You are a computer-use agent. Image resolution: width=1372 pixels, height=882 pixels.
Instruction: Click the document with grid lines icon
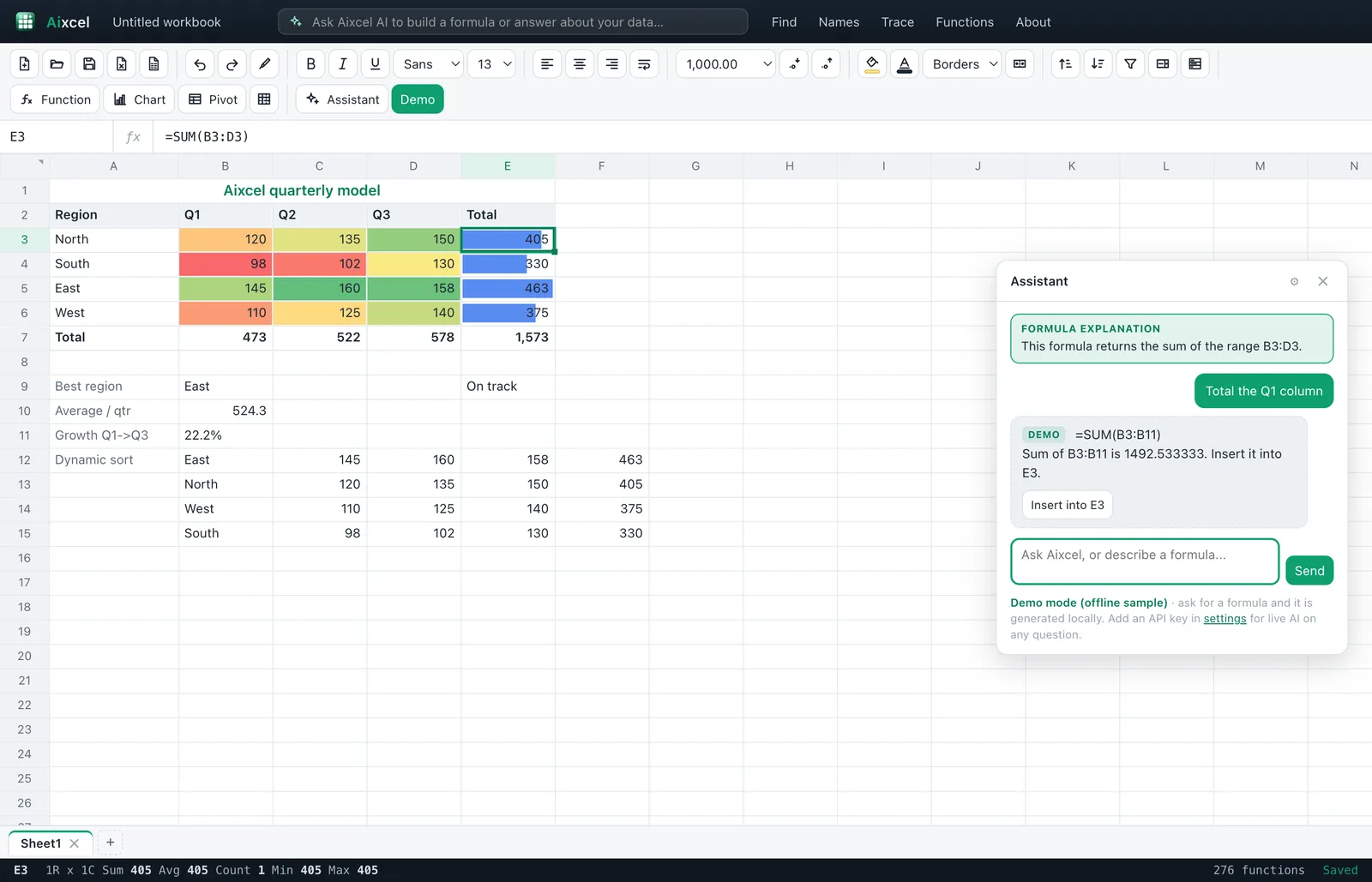153,64
